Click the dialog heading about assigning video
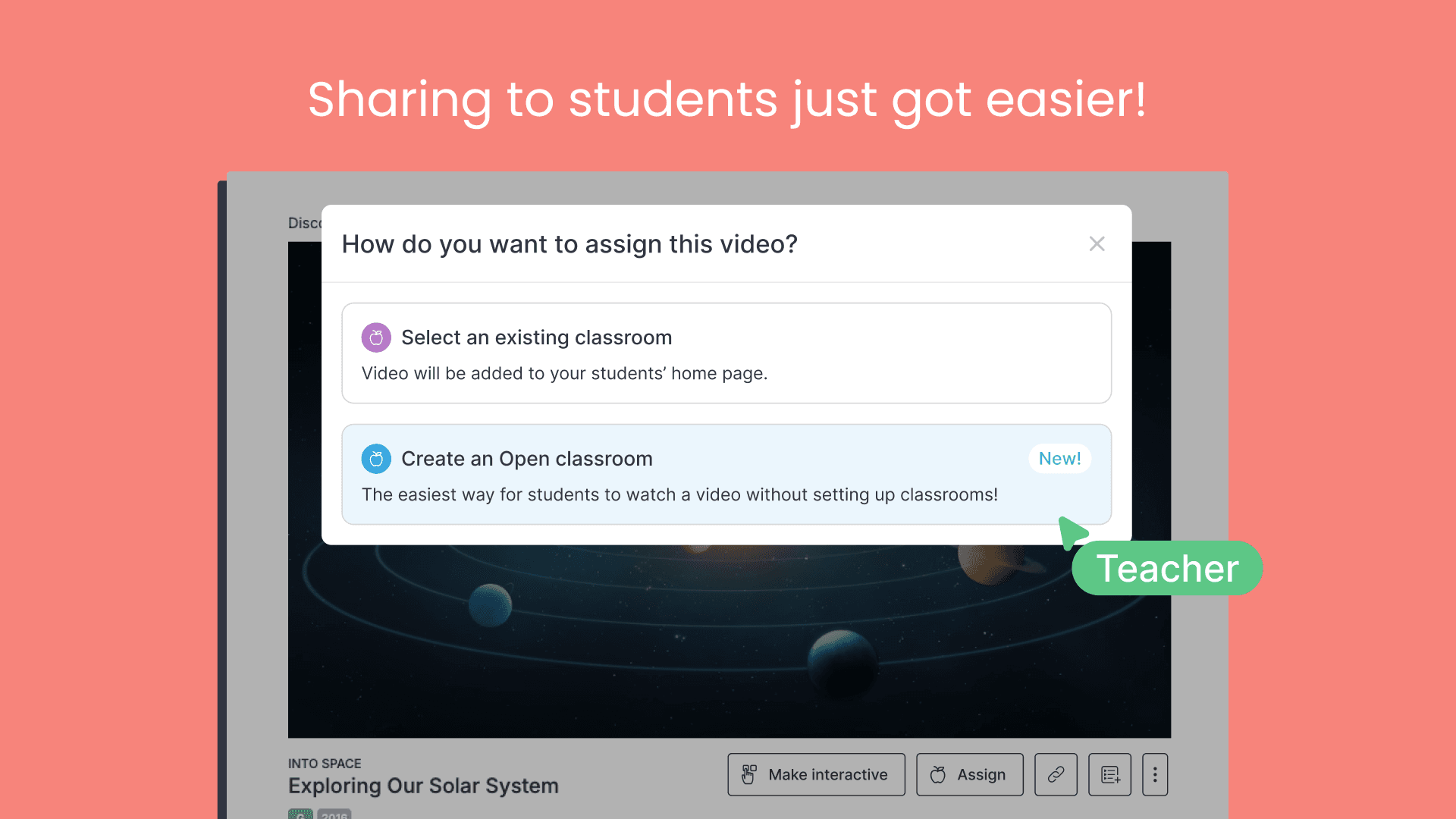Screen dimensions: 1456x819 (x=570, y=244)
